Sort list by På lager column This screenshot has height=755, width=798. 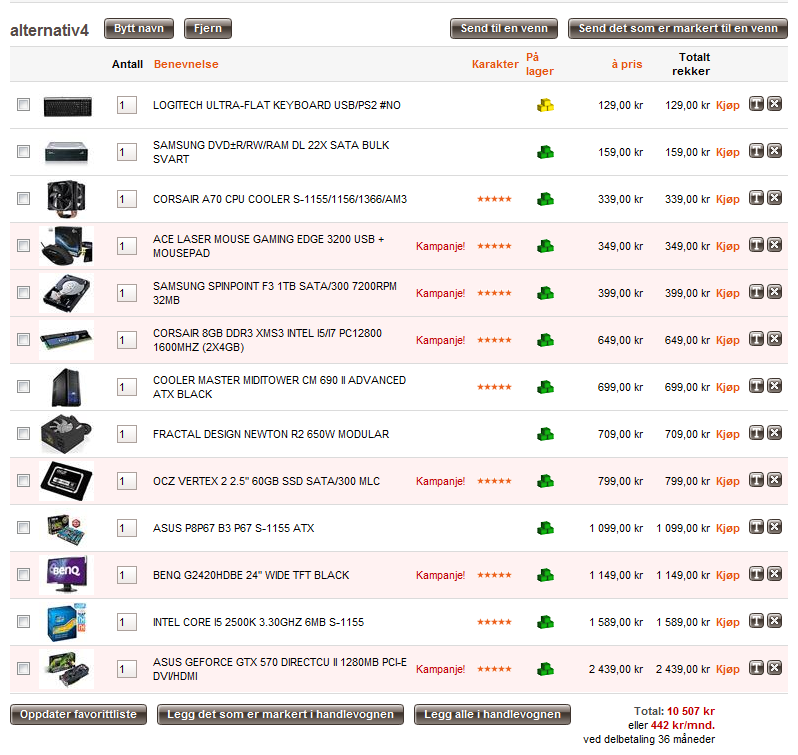click(539, 64)
